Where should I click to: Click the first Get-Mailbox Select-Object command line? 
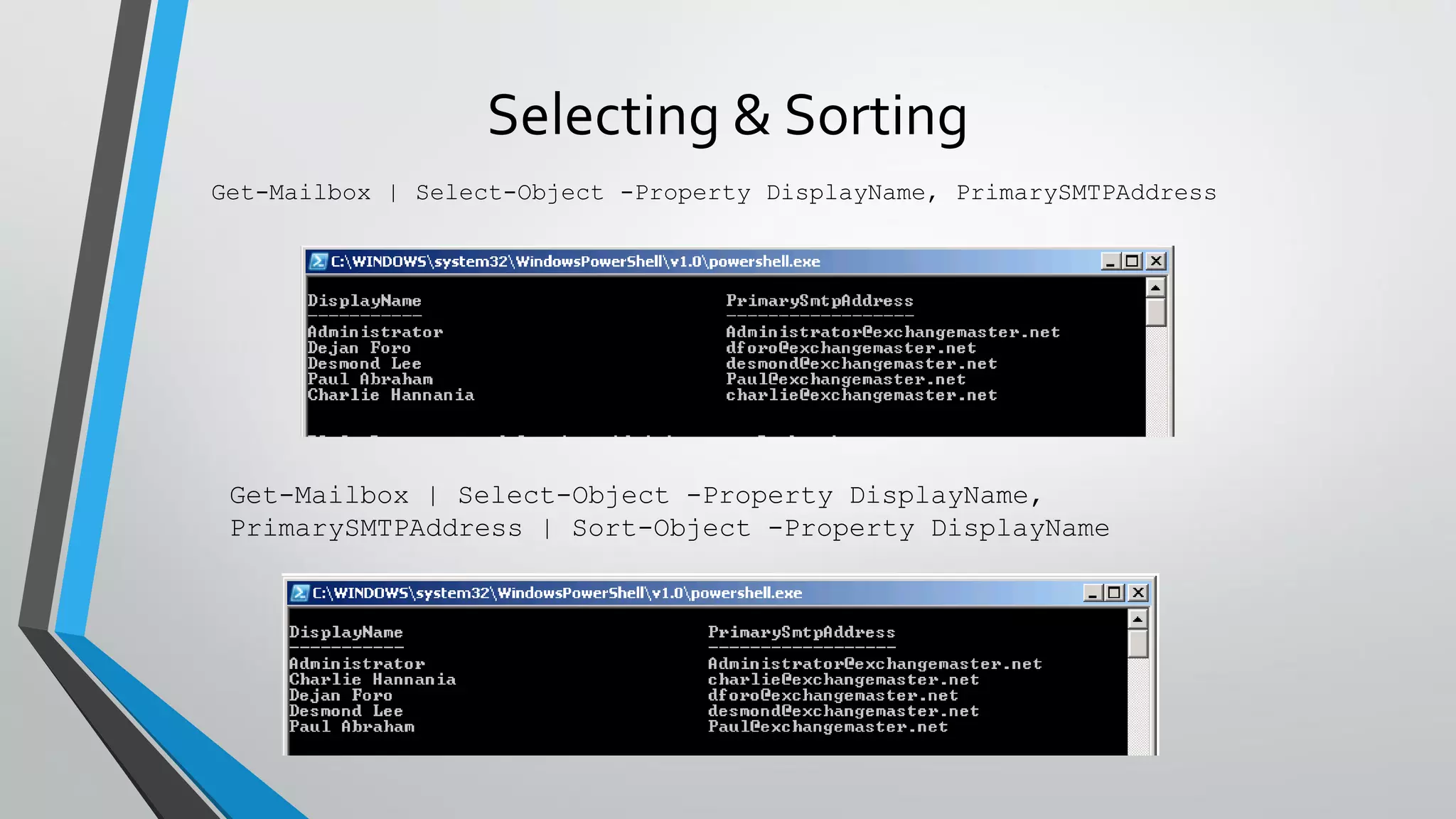[714, 193]
